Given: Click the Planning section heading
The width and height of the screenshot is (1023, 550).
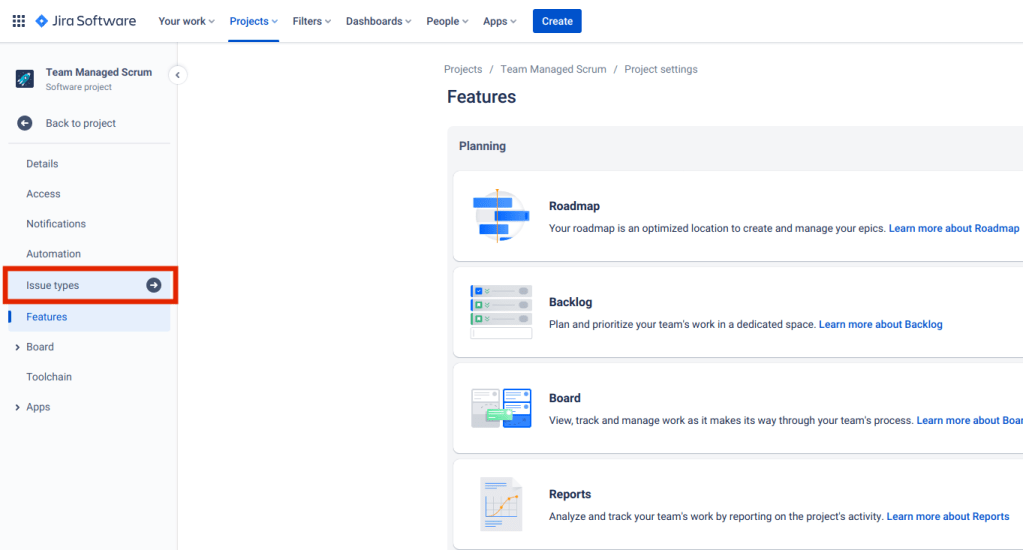Looking at the screenshot, I should point(482,146).
